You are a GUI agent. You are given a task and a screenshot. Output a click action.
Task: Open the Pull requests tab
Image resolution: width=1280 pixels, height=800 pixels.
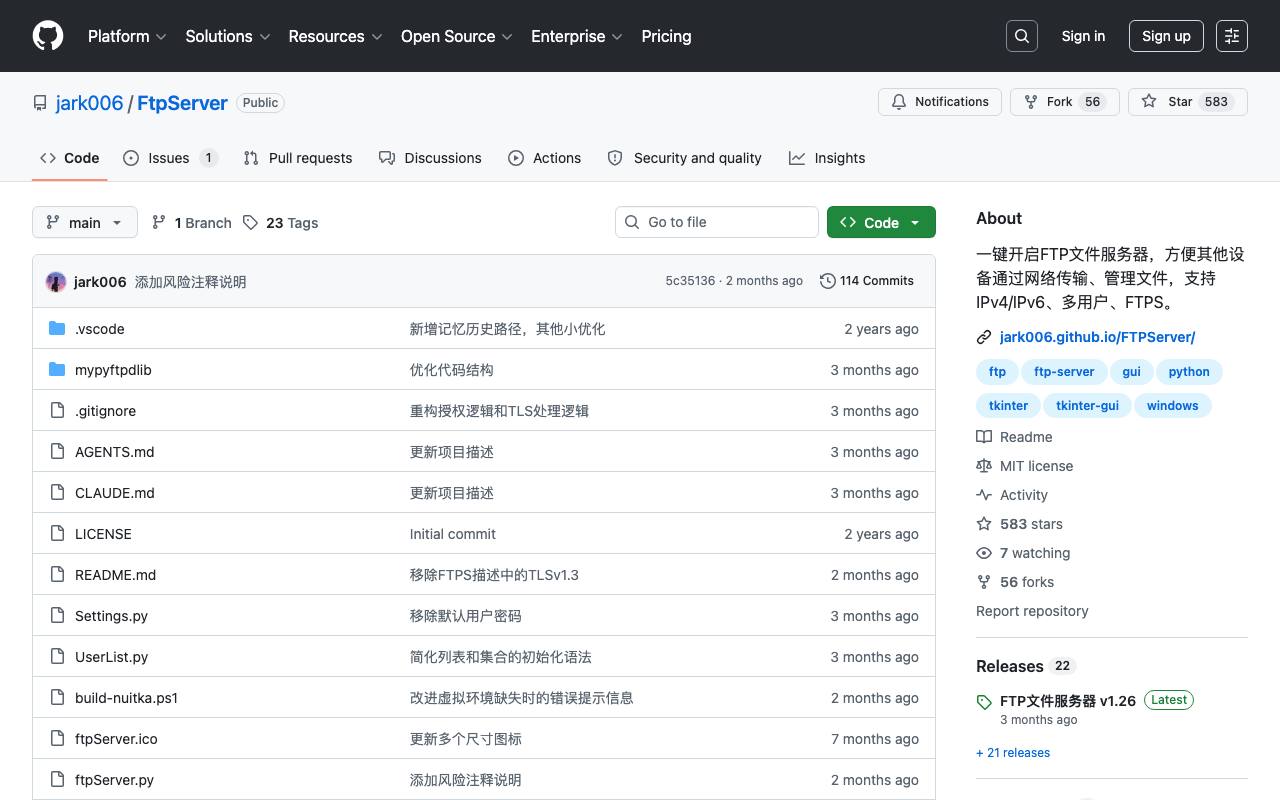[x=298, y=158]
